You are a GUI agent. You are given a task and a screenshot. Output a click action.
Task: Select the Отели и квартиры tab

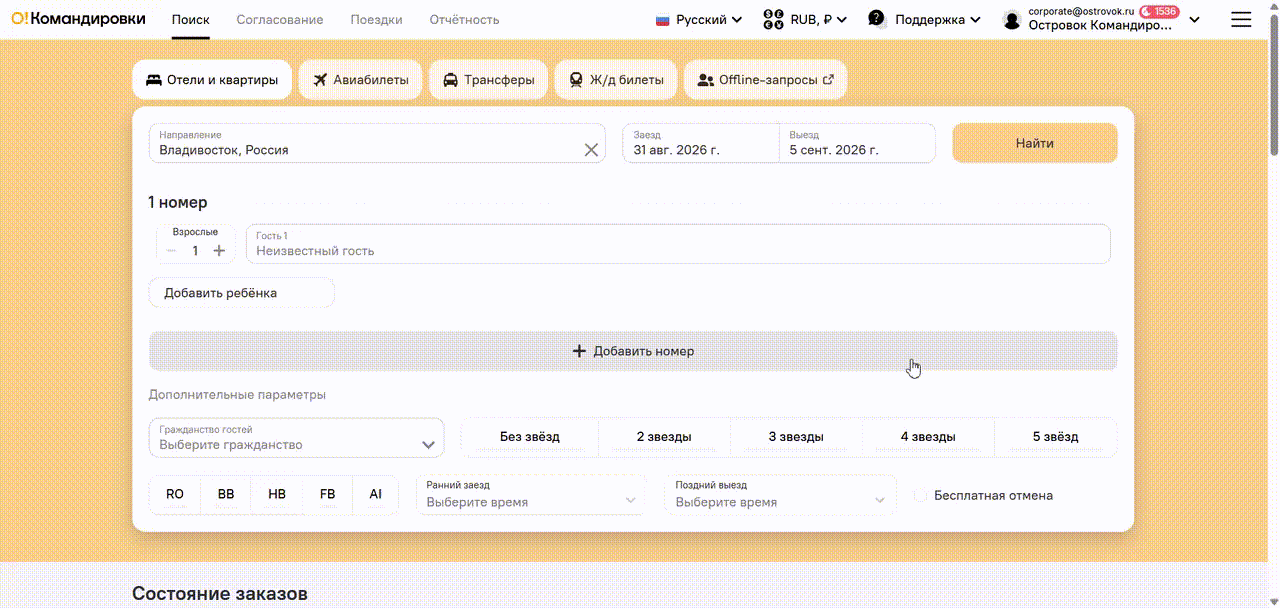212,80
